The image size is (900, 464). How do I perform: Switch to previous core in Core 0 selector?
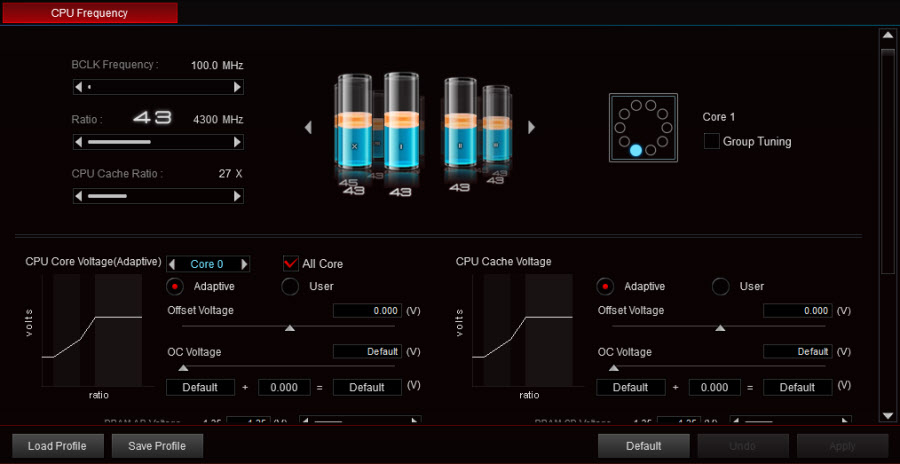(172, 264)
